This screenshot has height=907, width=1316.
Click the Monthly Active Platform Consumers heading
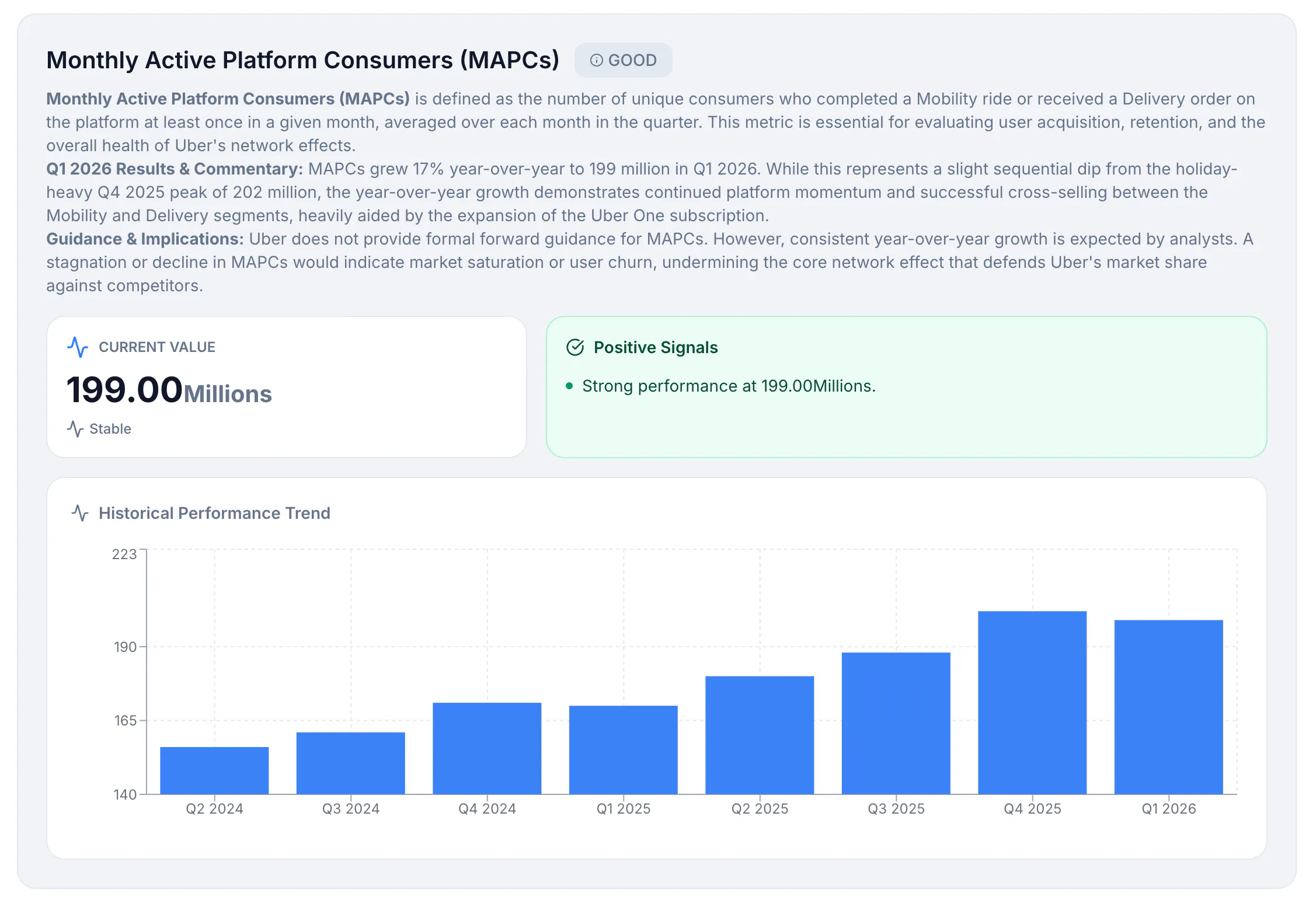point(302,60)
